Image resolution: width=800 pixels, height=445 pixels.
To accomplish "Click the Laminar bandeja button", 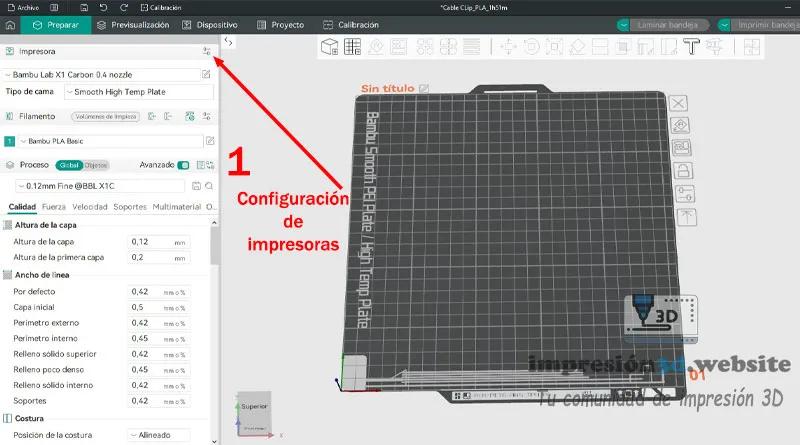I will click(x=667, y=25).
